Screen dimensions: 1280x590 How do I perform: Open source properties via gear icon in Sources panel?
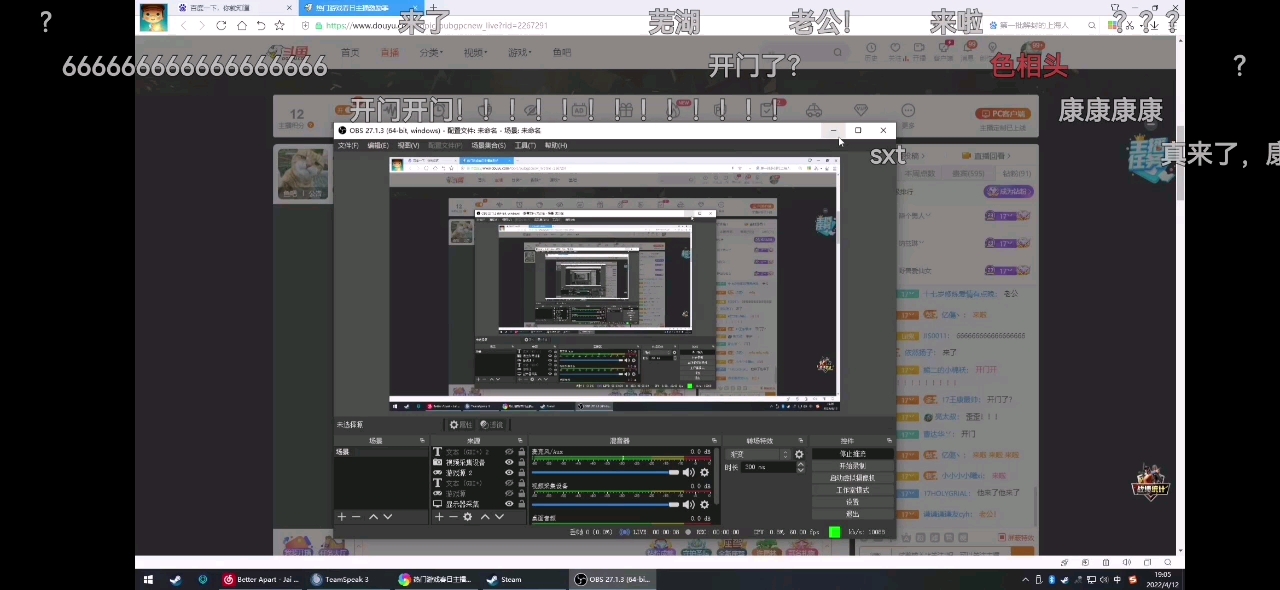467,517
